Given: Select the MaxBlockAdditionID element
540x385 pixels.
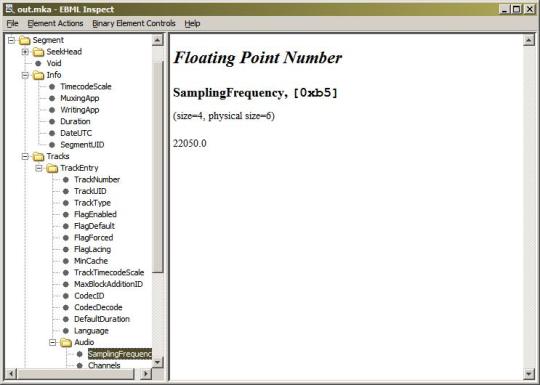Looking at the screenshot, I should point(108,284).
